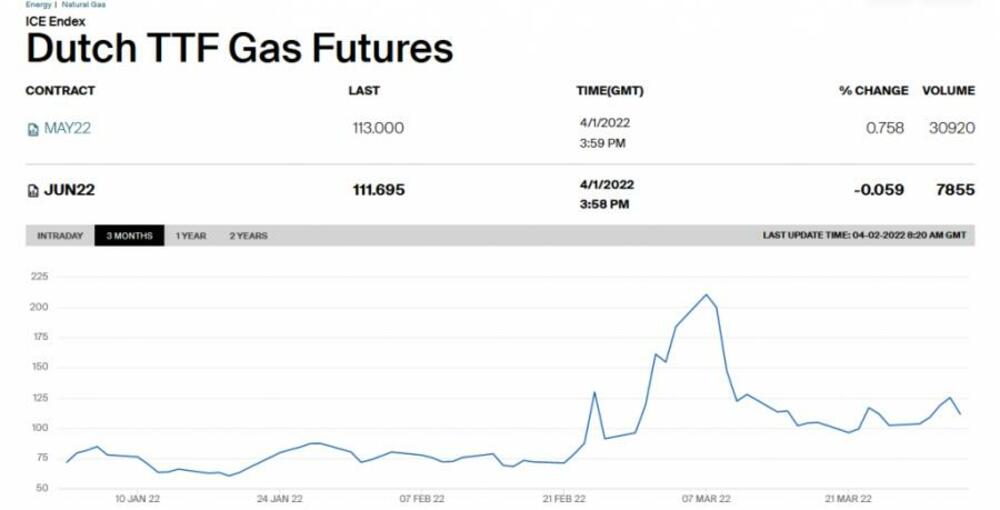Click the price spike after 21 FEB 22

(595, 392)
